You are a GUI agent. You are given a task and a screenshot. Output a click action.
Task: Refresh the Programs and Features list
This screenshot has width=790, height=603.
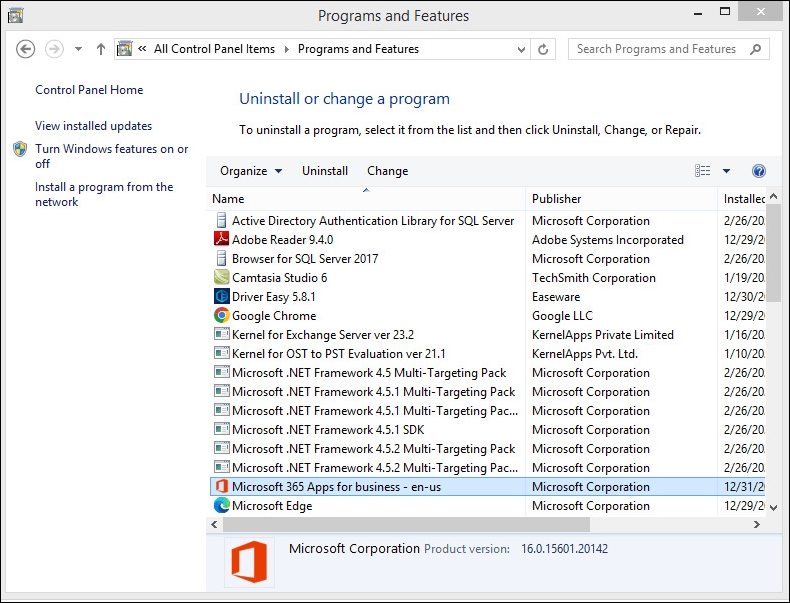point(543,49)
